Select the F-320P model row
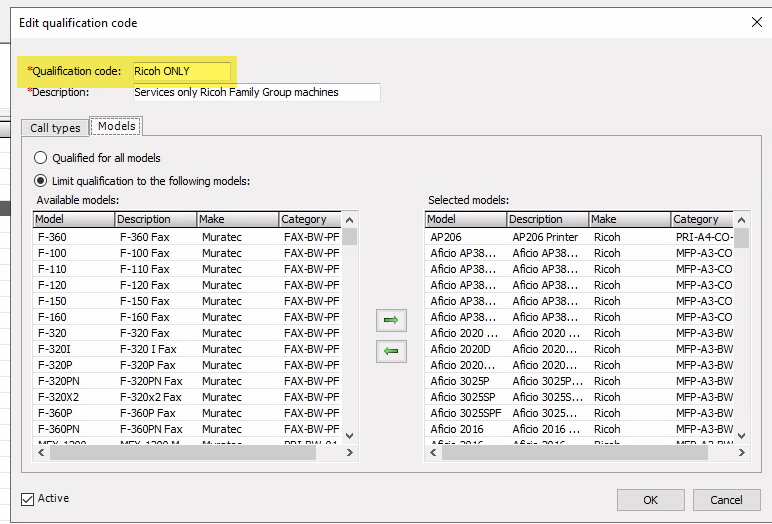 click(188, 365)
